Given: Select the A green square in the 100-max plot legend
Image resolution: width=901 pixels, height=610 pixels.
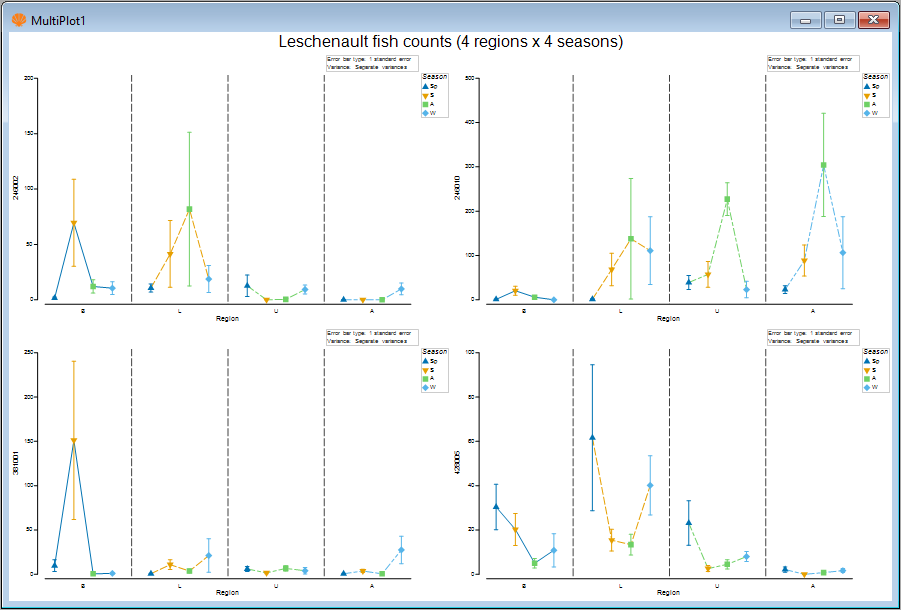Looking at the screenshot, I should pos(867,379).
